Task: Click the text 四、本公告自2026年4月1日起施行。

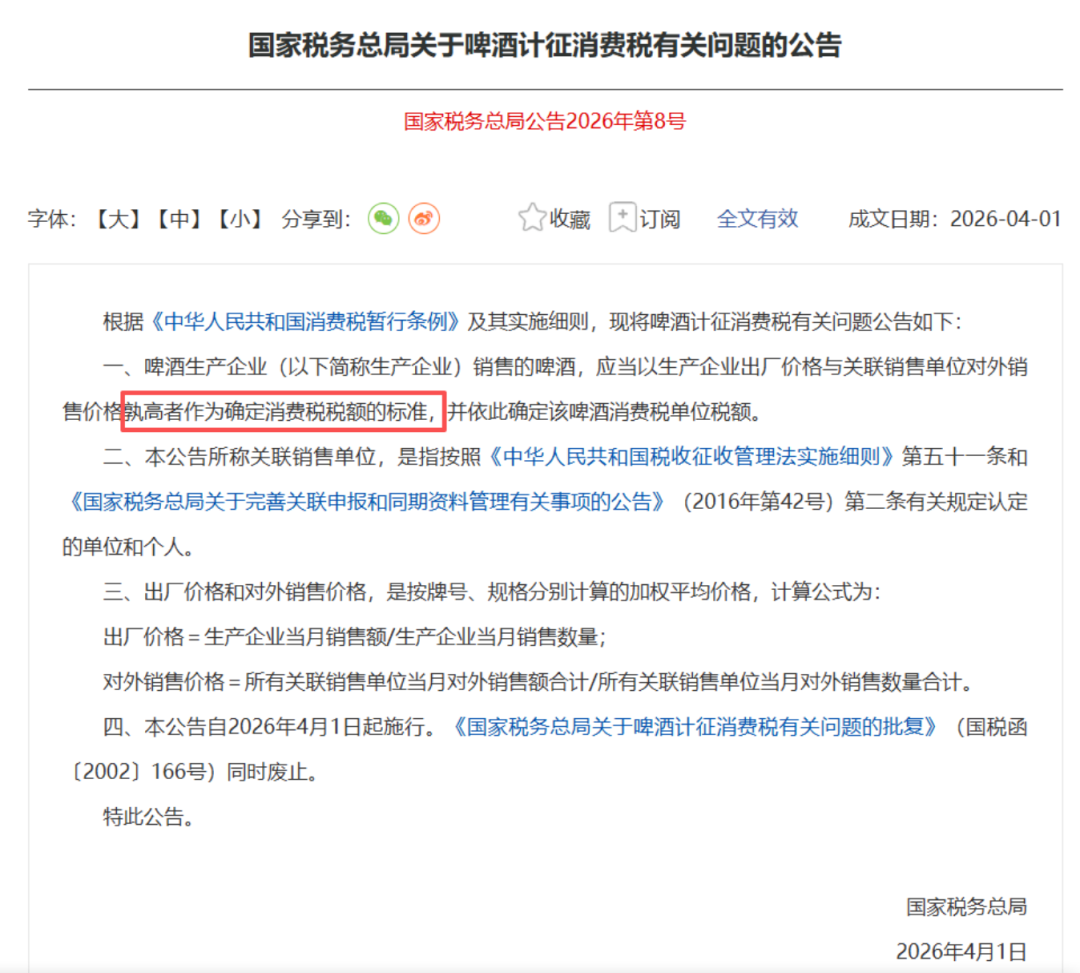Action: point(271,726)
